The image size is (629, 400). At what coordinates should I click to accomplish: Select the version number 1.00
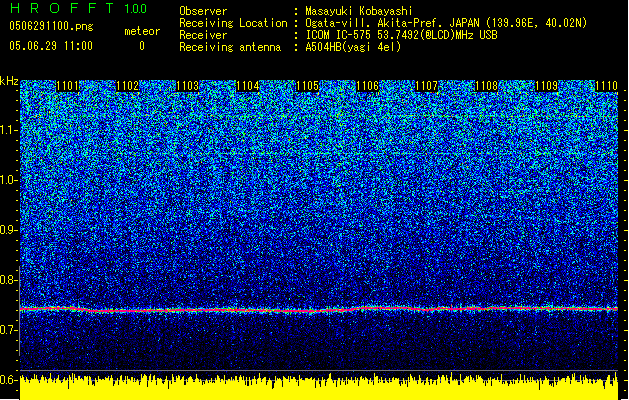click(x=136, y=9)
